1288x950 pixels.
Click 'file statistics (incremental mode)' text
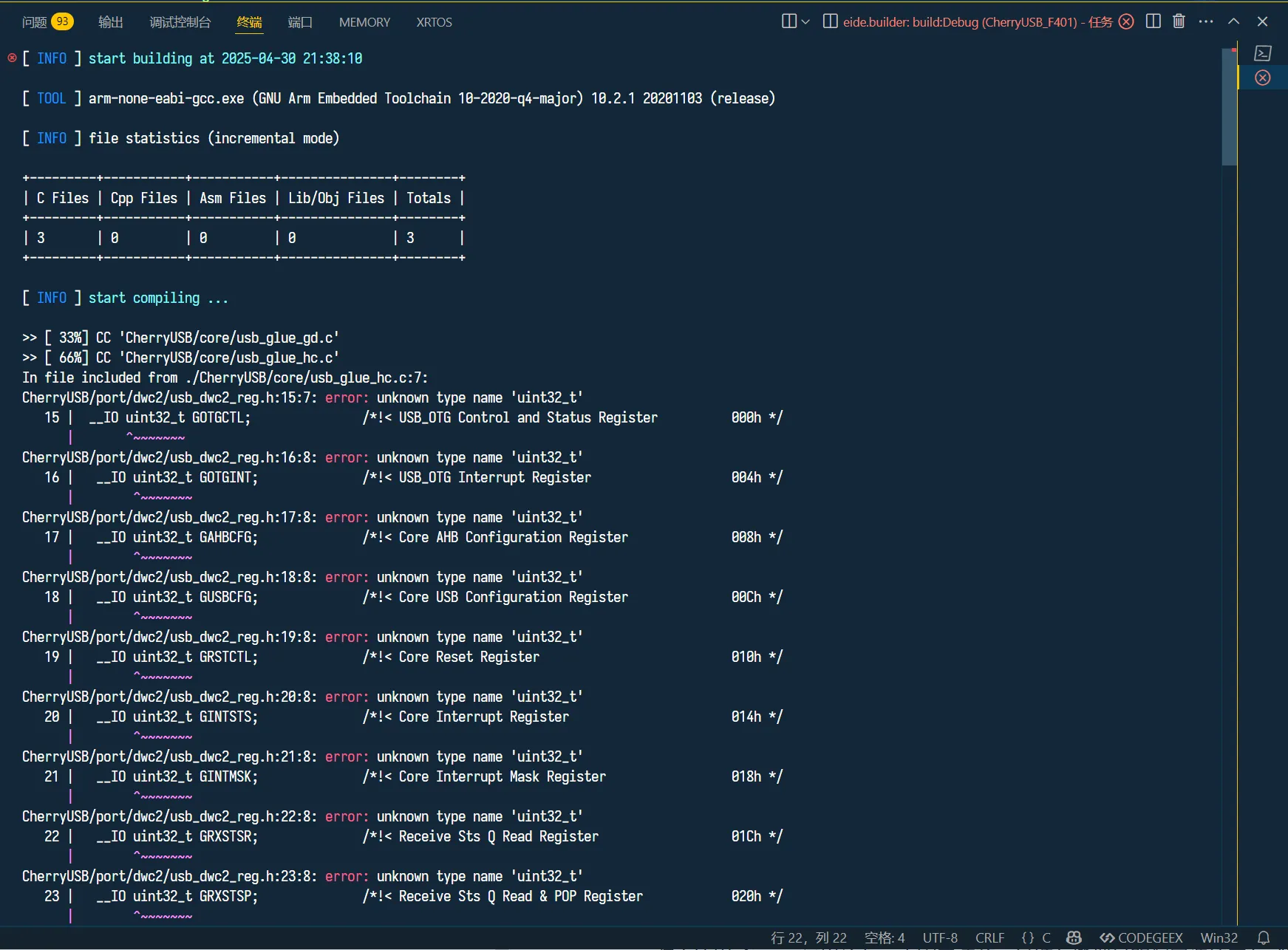point(214,138)
